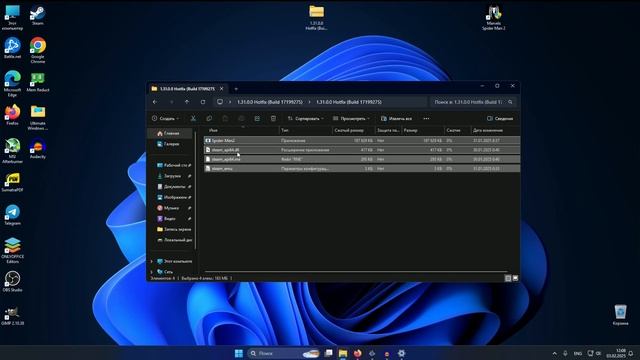Open Battle.net desktop shortcut

click(x=12, y=48)
